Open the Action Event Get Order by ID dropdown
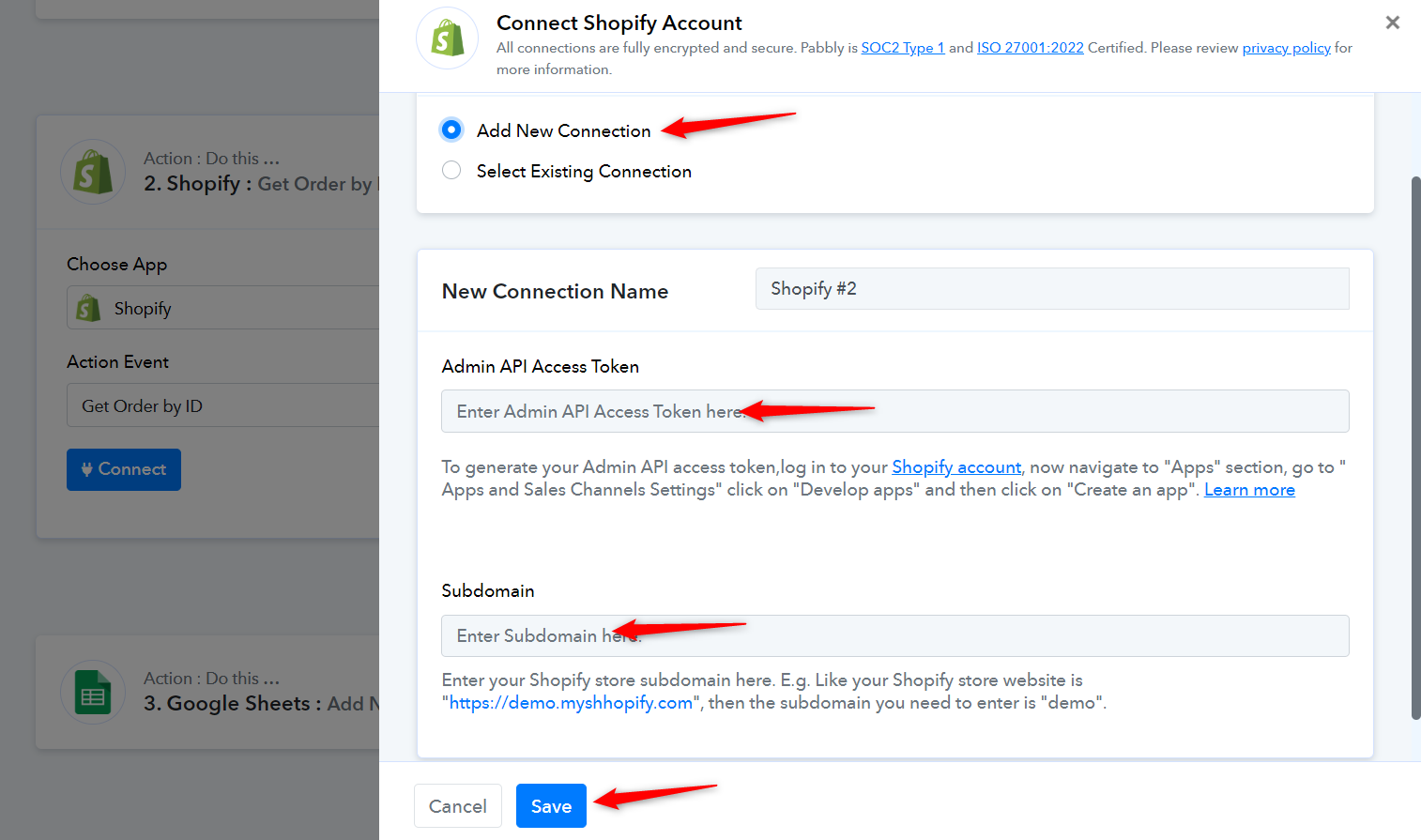The width and height of the screenshot is (1421, 840). point(223,405)
